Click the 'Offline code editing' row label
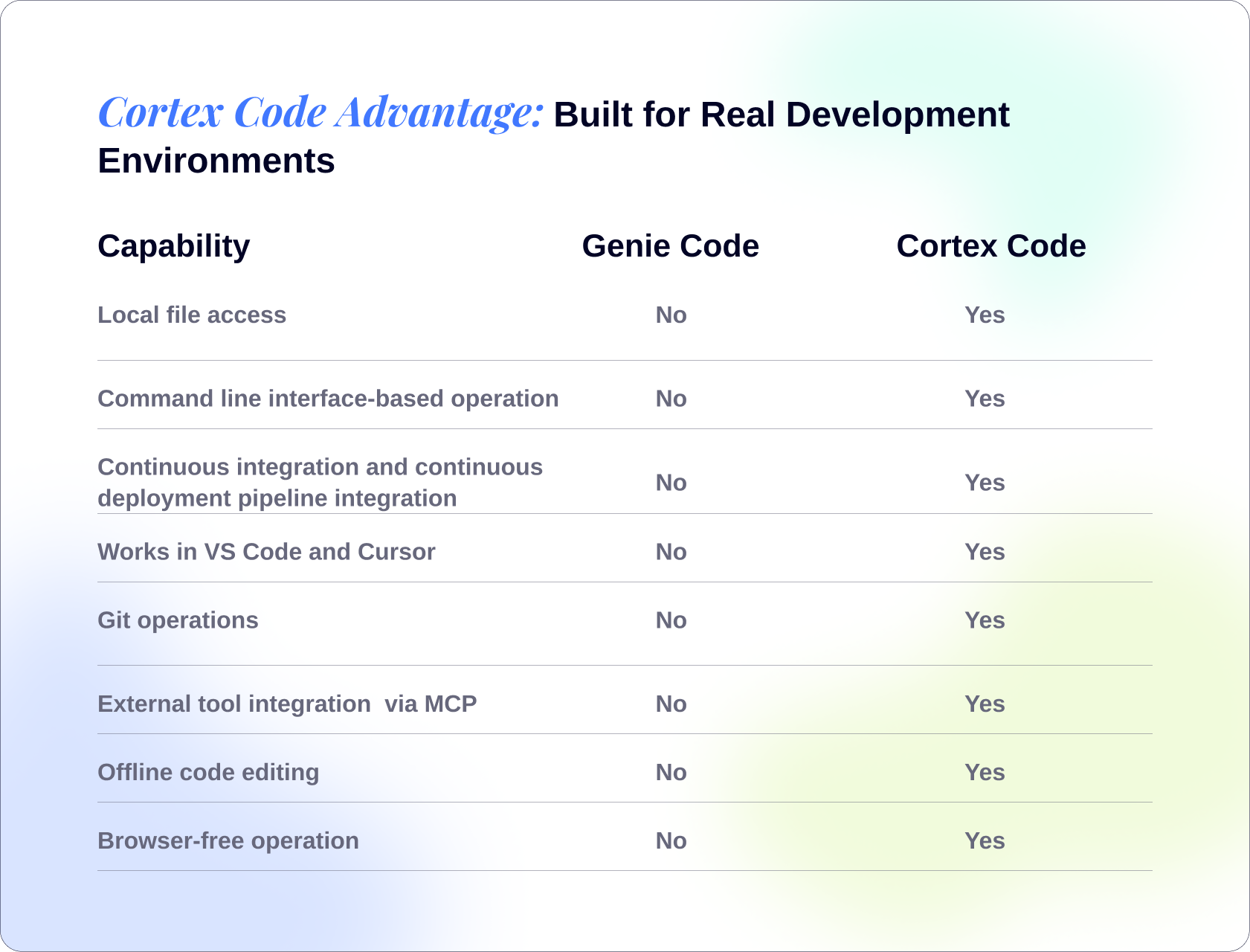The width and height of the screenshot is (1250, 952). (x=208, y=772)
